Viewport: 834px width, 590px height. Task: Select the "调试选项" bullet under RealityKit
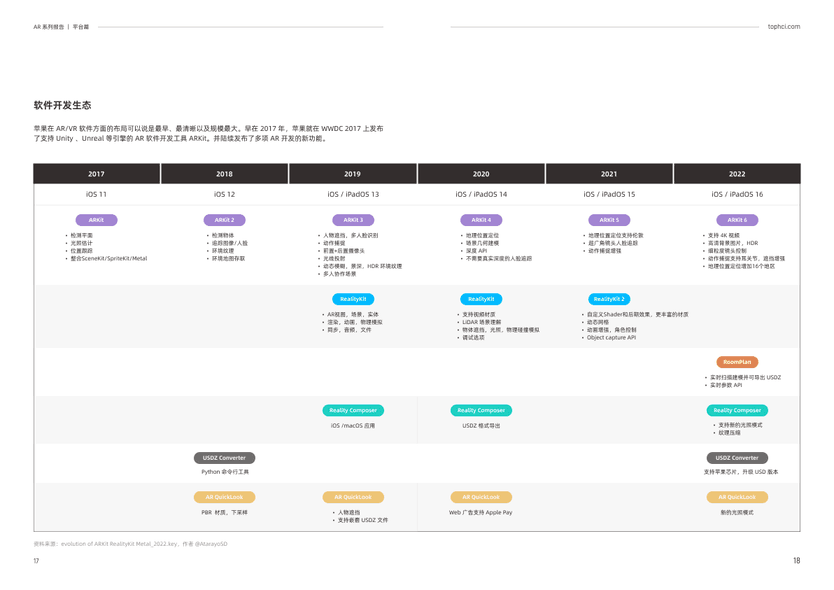[473, 337]
